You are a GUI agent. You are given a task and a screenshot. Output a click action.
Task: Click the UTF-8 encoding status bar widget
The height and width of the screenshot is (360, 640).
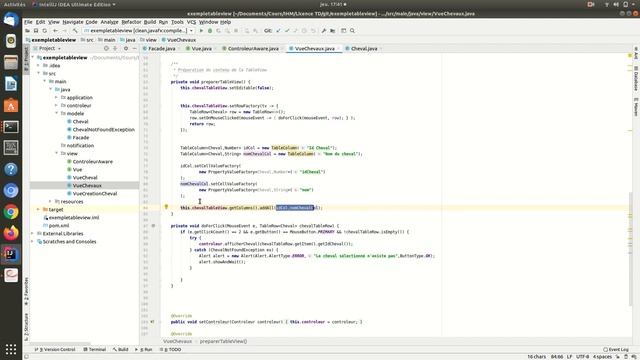[x=582, y=357]
